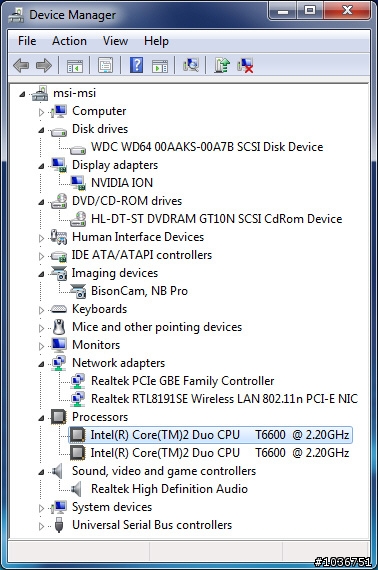Click Scan for hardware changes icon
Viewport: 378px width, 570px height.
tap(191, 65)
